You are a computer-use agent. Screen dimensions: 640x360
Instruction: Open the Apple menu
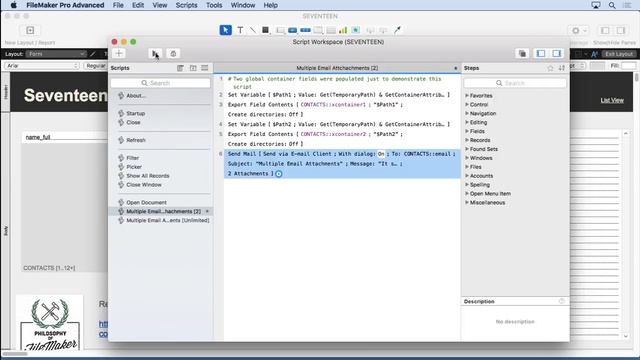click(13, 5)
